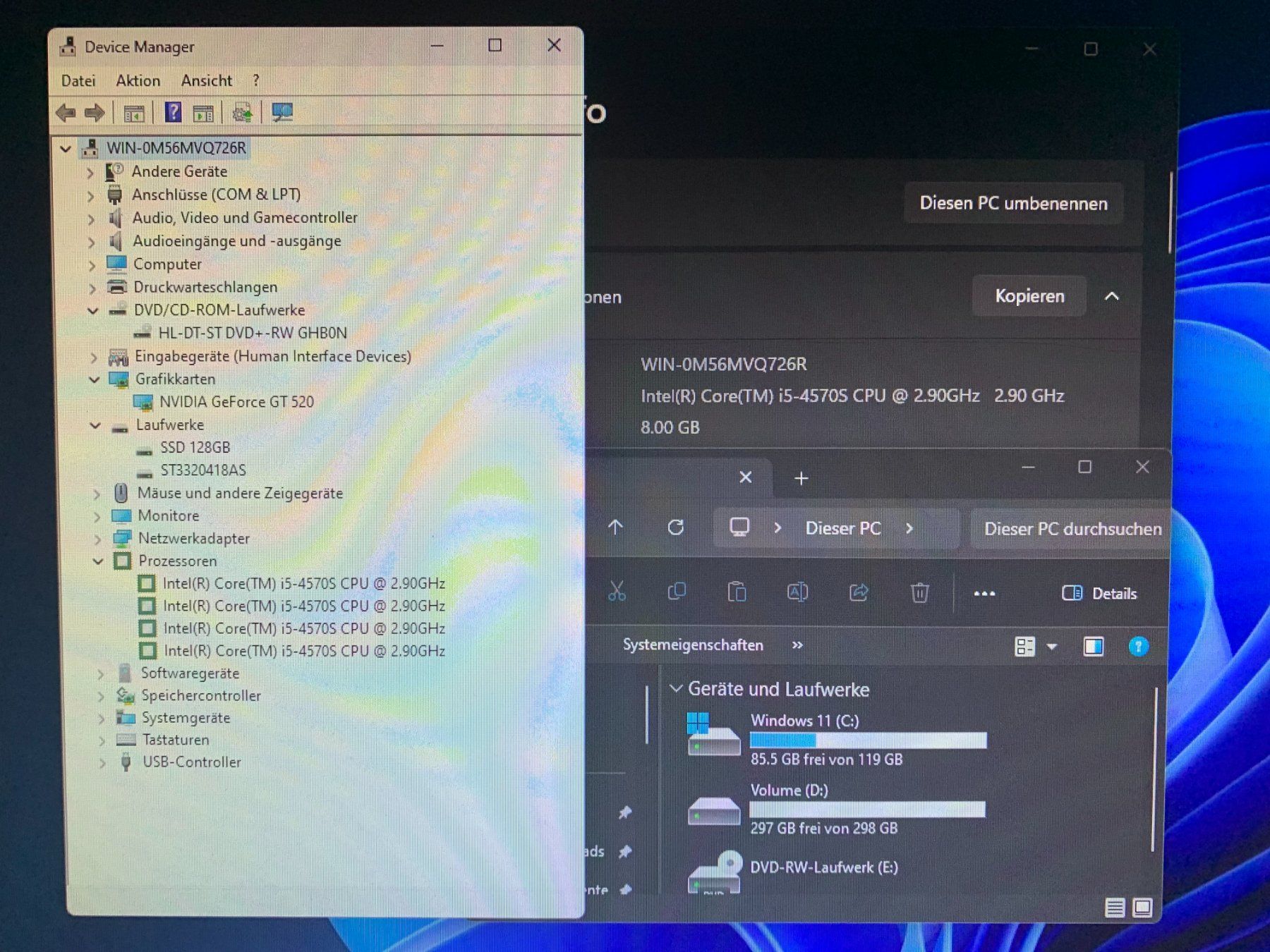Select the Windows 11 (C:) drive
This screenshot has width=1270, height=952.
[x=836, y=739]
